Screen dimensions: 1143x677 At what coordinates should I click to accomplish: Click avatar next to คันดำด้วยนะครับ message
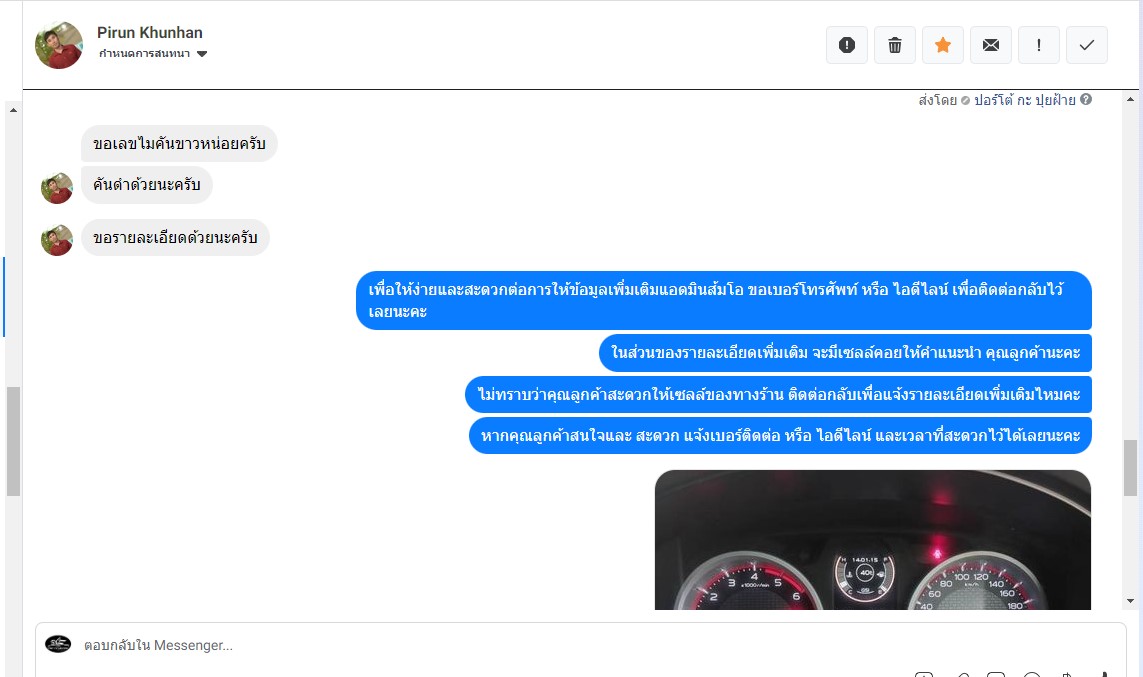coord(57,188)
